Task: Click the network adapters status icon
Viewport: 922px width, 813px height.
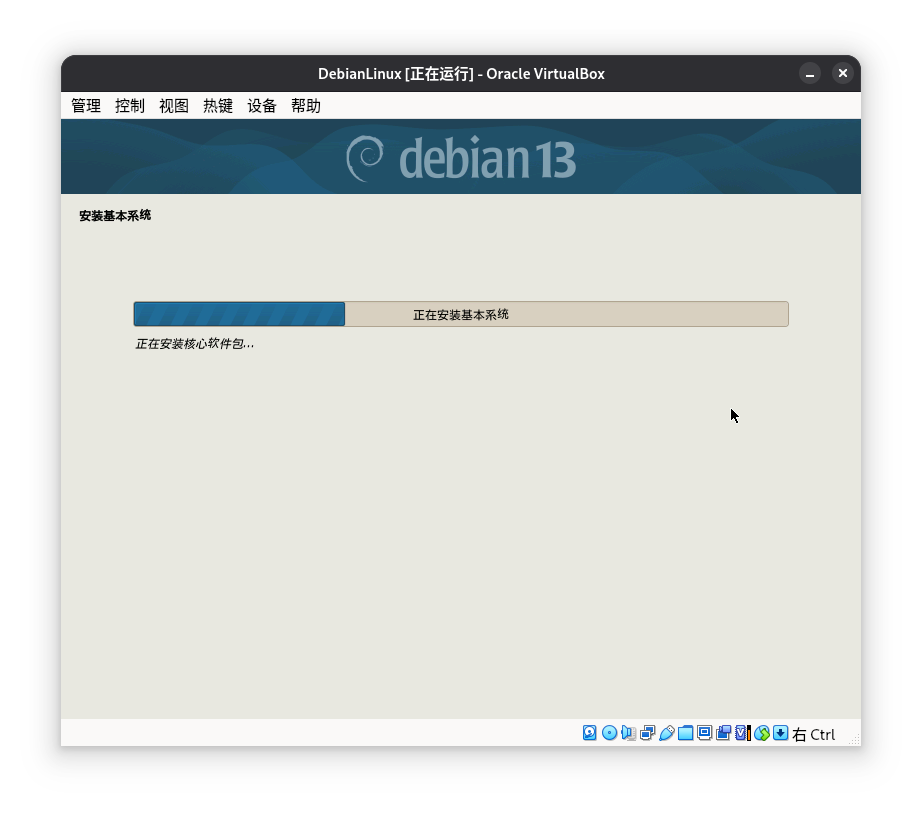Action: coord(647,732)
